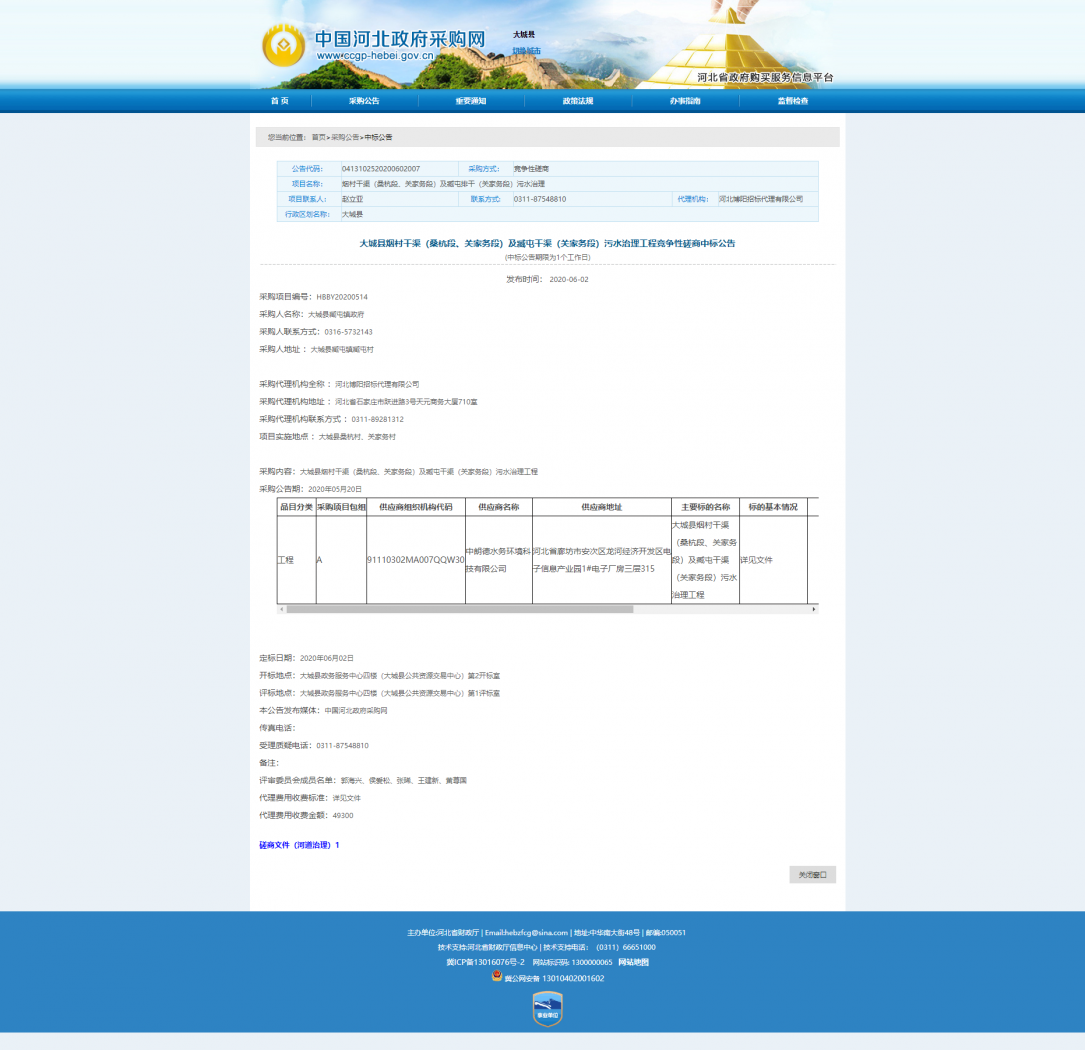Click the table scrollbar left arrow
Screen dimensions: 1085x1050
282,609
